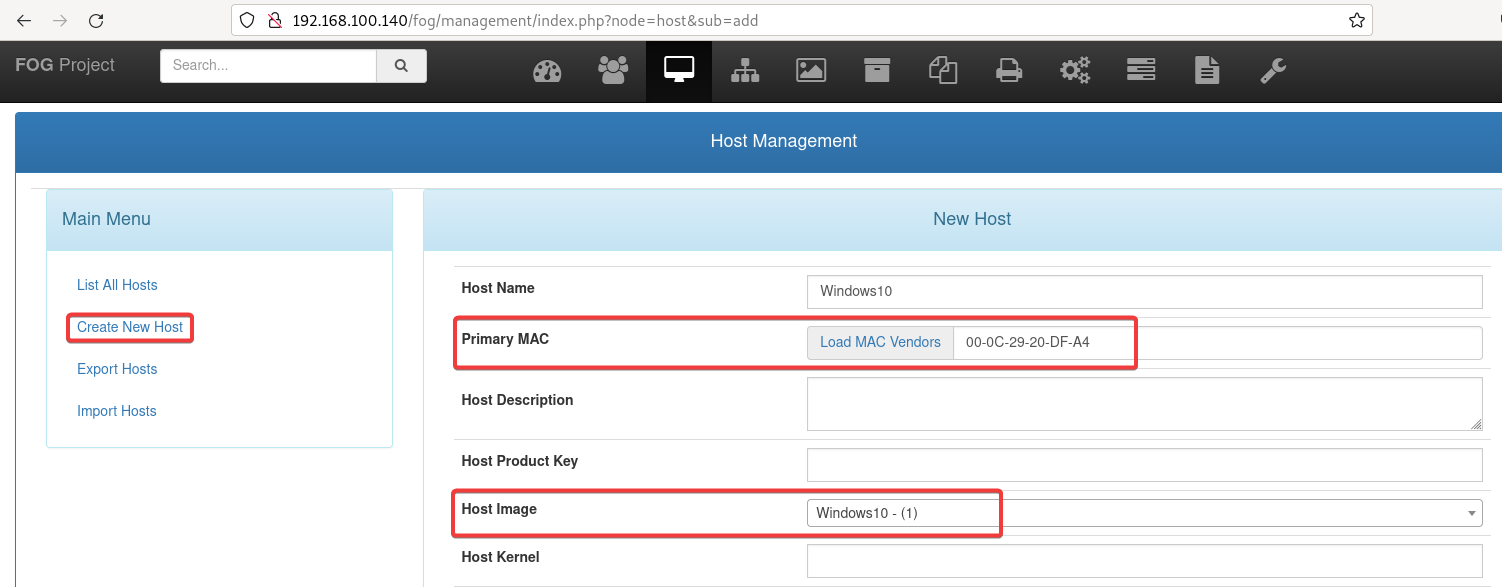
Task: Select Create New Host menu item
Action: (x=130, y=327)
